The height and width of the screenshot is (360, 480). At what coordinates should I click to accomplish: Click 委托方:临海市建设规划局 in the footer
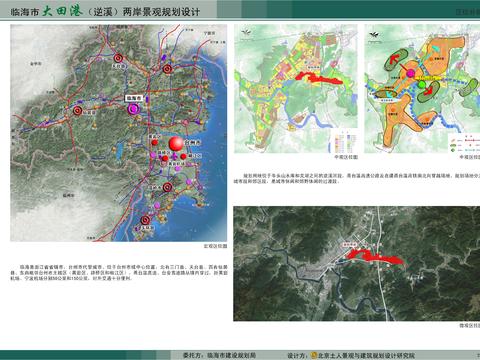point(219,355)
